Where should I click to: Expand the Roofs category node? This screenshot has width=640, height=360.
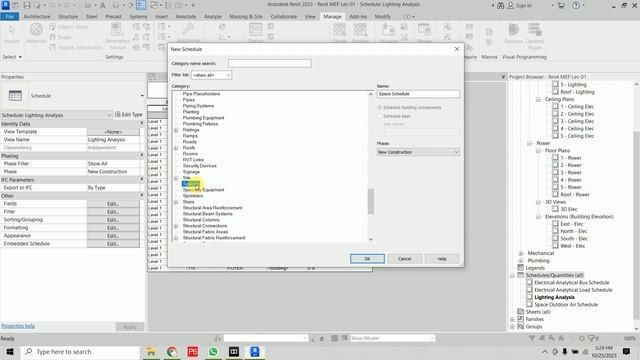coord(176,148)
